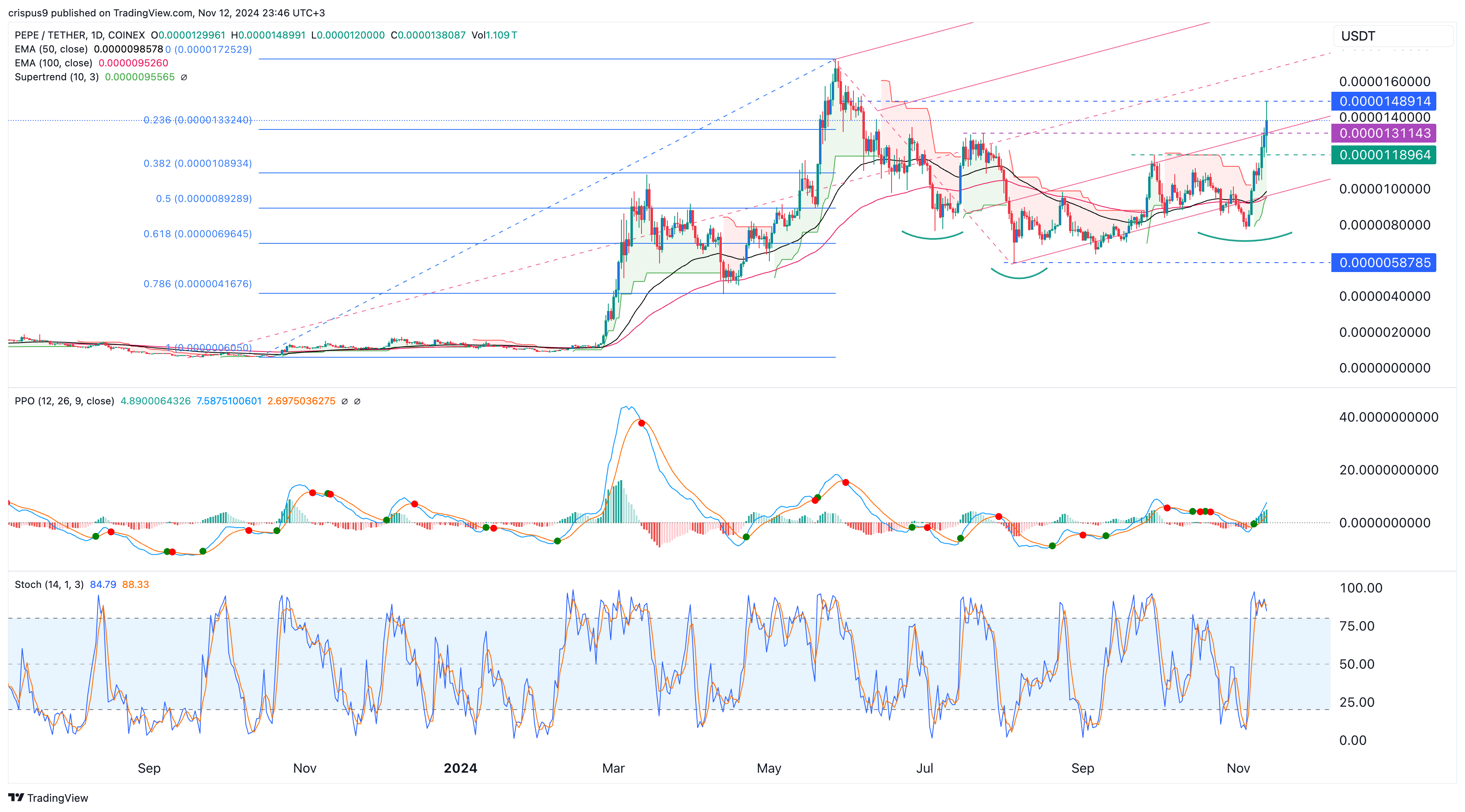The width and height of the screenshot is (1465, 812).
Task: Select the PPO (12, 26, 9, close) label
Action: 64,401
